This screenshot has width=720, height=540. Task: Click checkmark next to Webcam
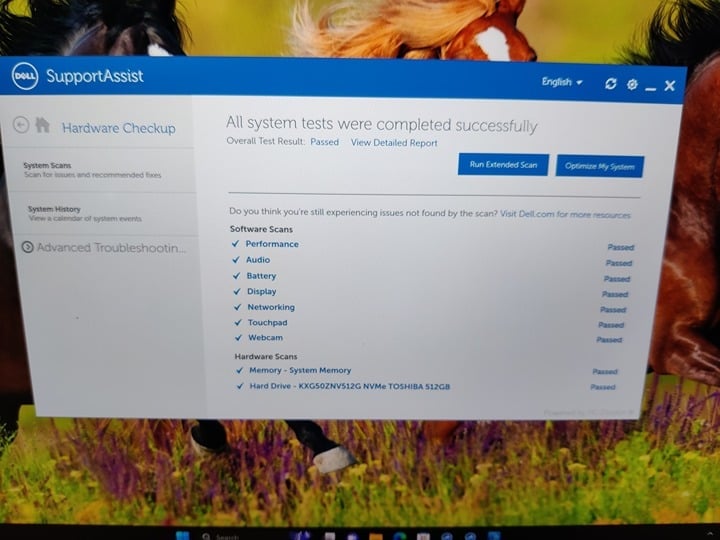tap(238, 338)
